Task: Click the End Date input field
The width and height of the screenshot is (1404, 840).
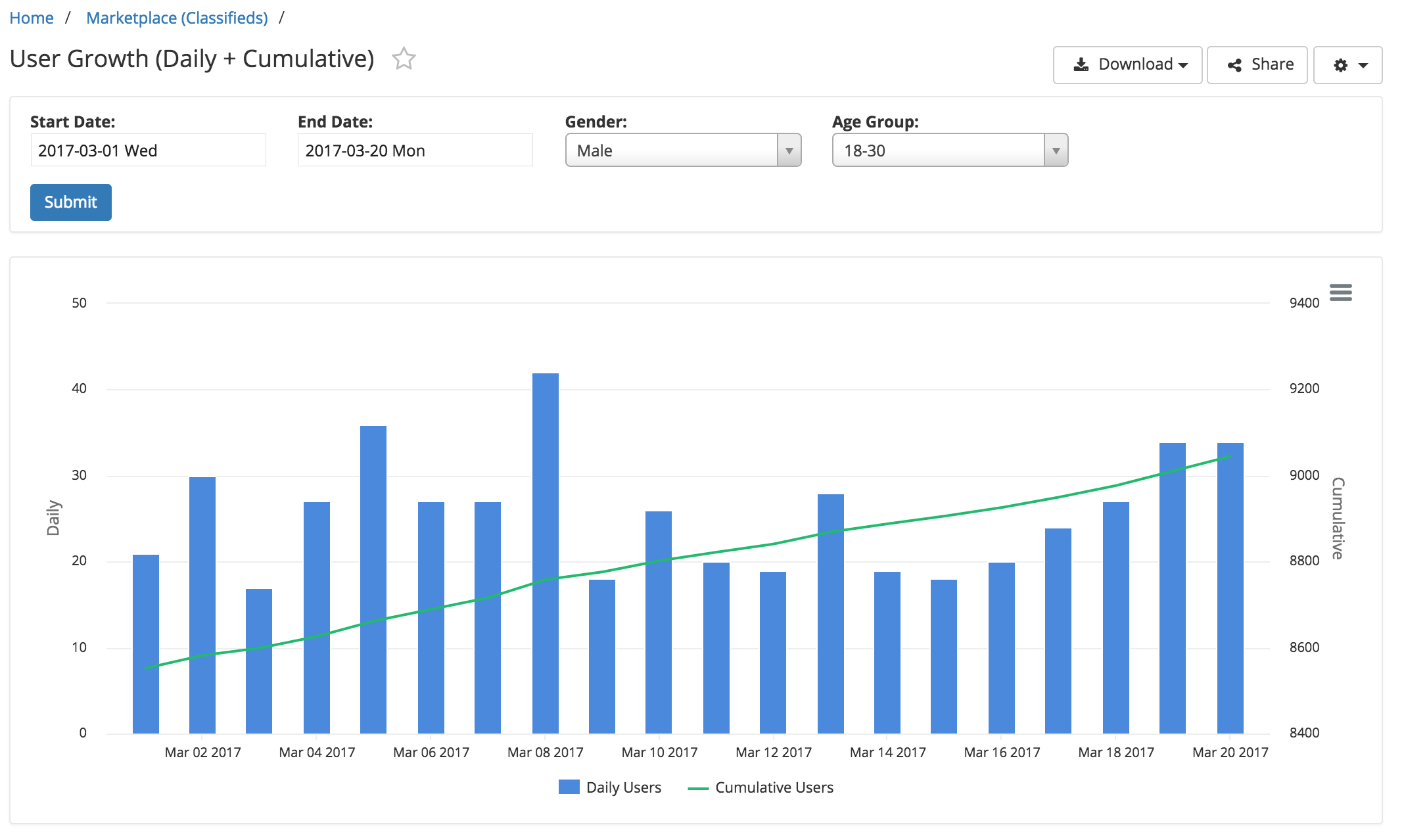Action: (415, 151)
